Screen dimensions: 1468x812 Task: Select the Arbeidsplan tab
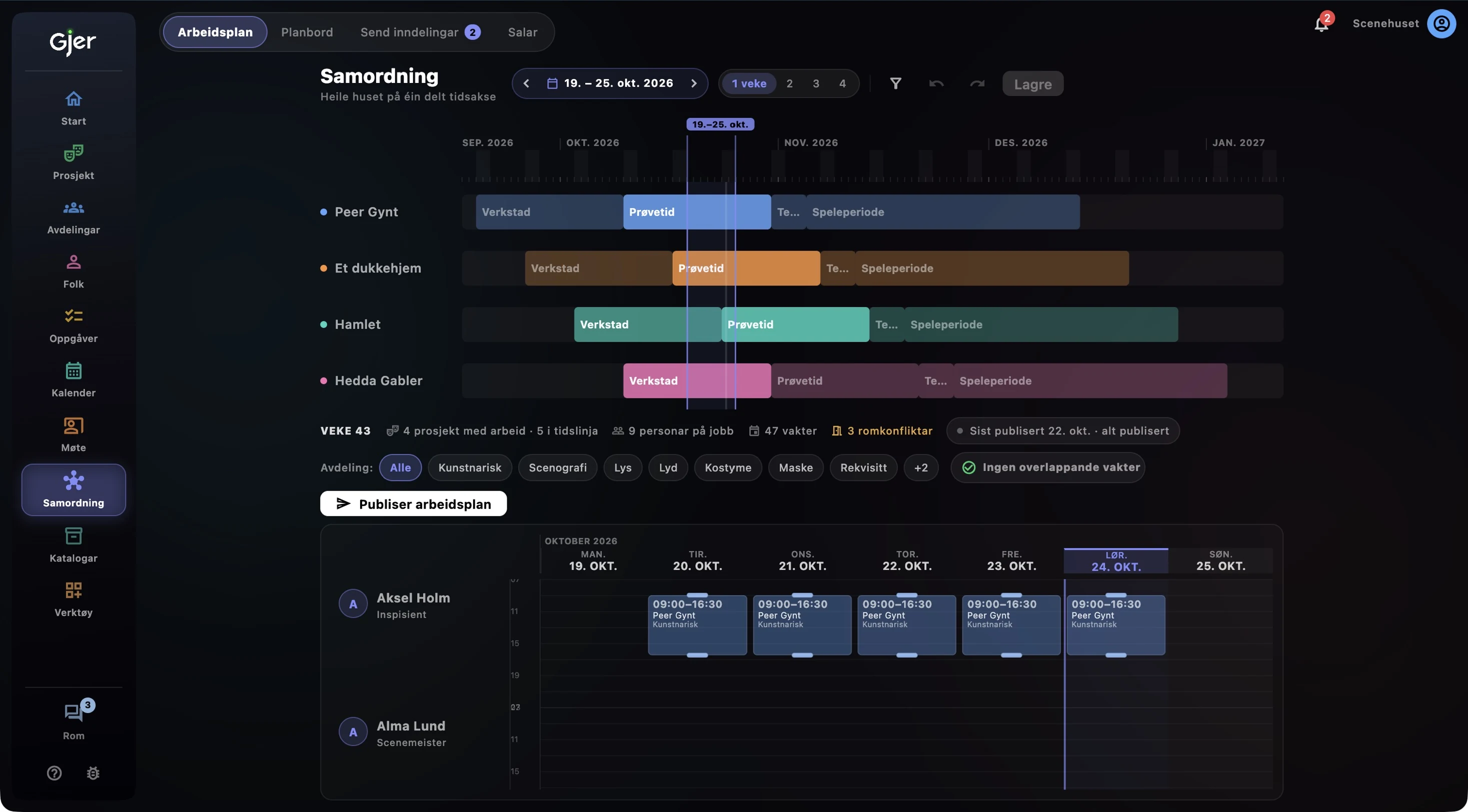pyautogui.click(x=215, y=32)
